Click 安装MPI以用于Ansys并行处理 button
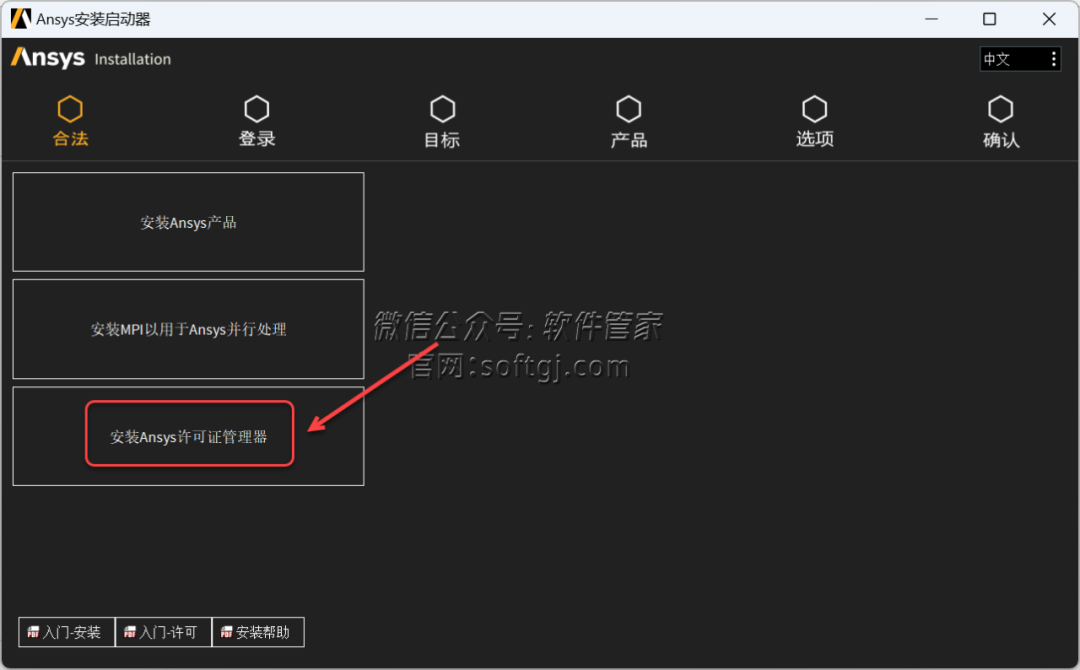 [188, 329]
